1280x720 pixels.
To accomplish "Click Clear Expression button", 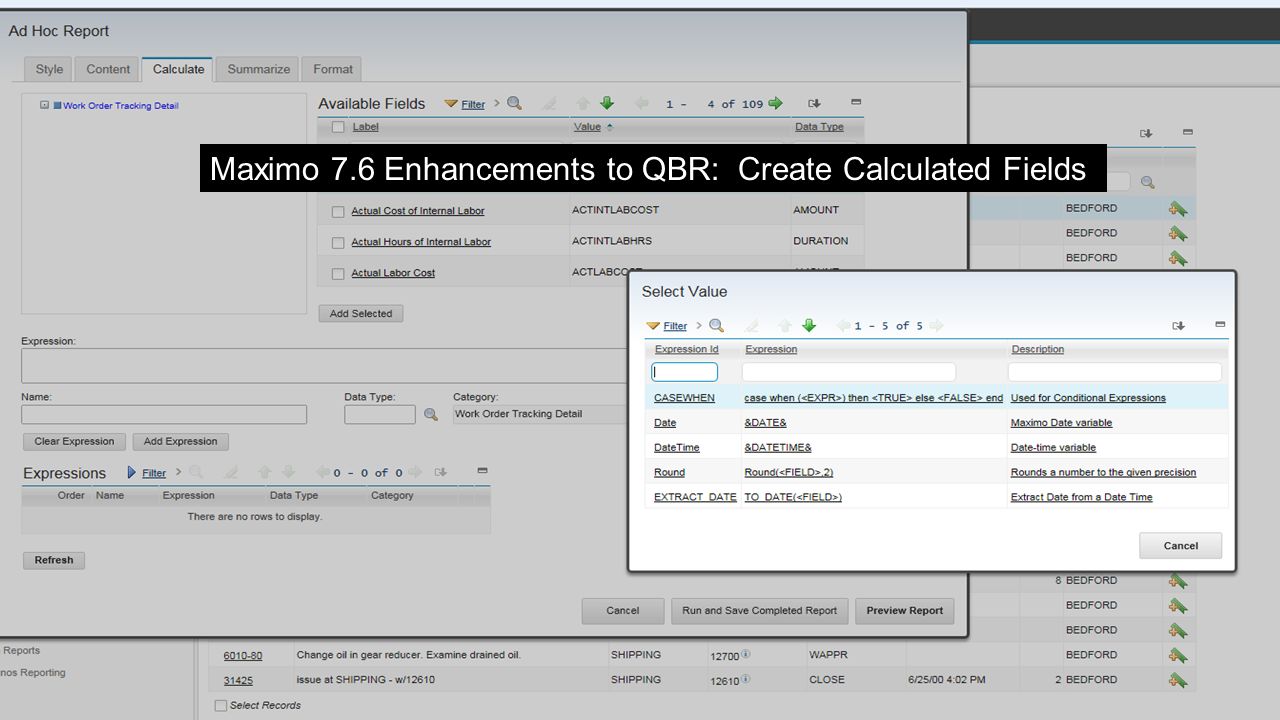I will [x=75, y=441].
